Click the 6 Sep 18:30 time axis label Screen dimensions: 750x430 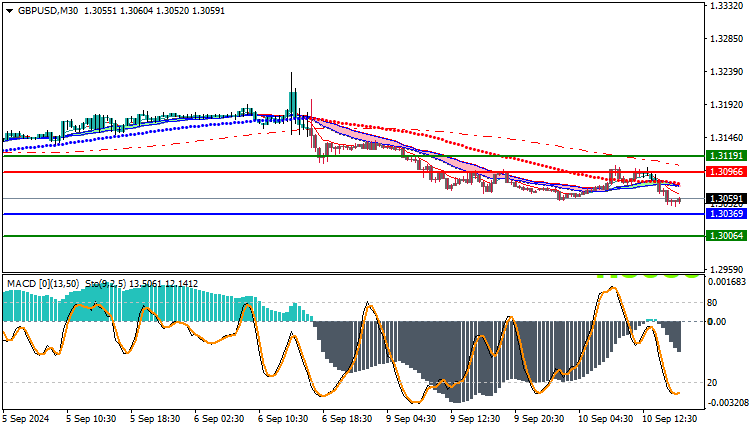347,419
